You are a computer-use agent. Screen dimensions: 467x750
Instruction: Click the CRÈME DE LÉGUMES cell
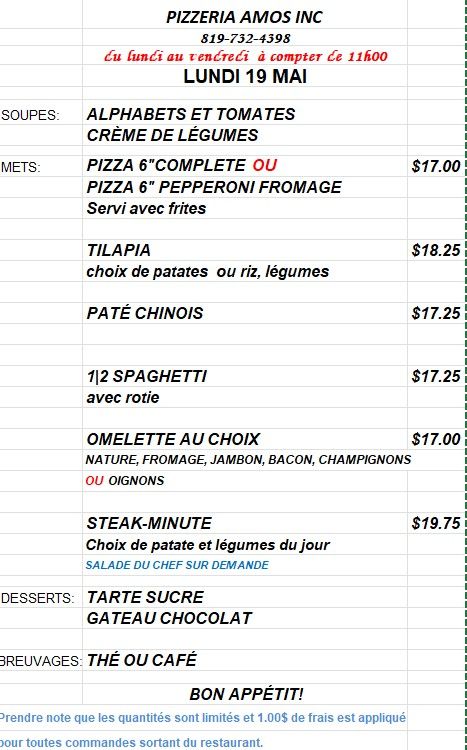[x=245, y=135]
